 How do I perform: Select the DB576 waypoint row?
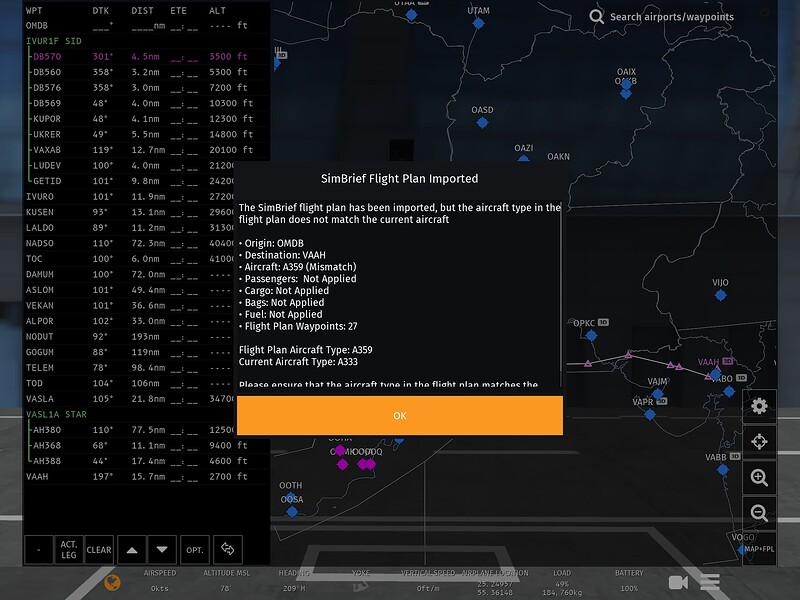[x=146, y=88]
